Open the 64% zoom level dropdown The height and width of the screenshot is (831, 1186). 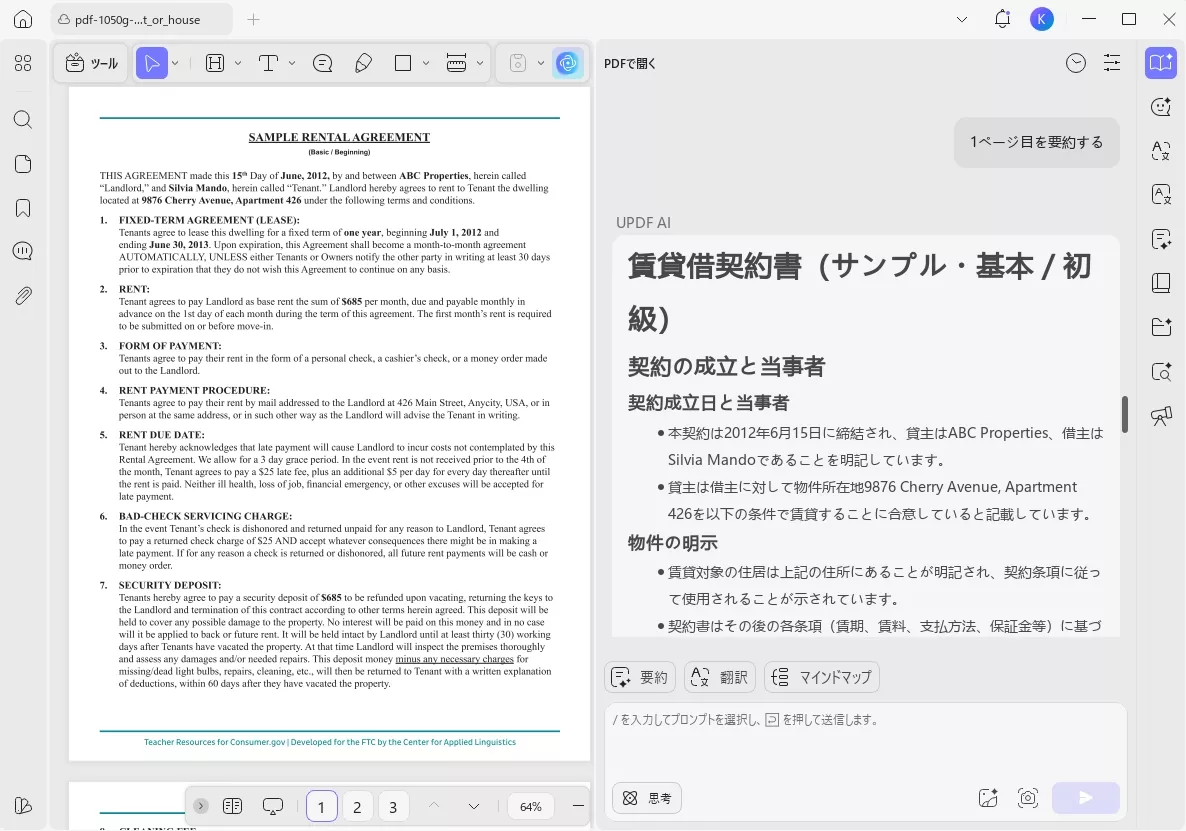pyautogui.click(x=530, y=806)
